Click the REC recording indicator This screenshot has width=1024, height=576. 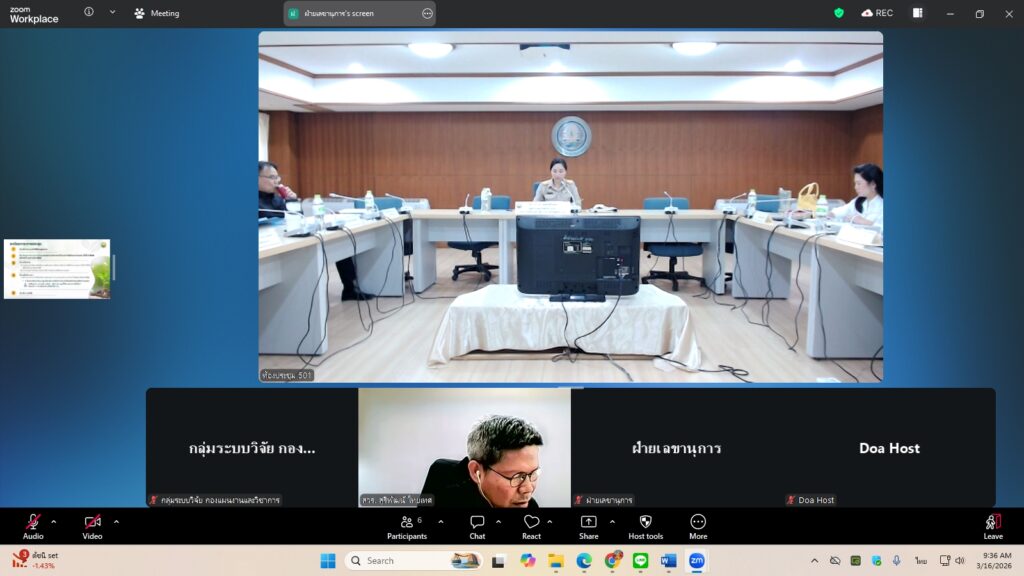[x=877, y=13]
